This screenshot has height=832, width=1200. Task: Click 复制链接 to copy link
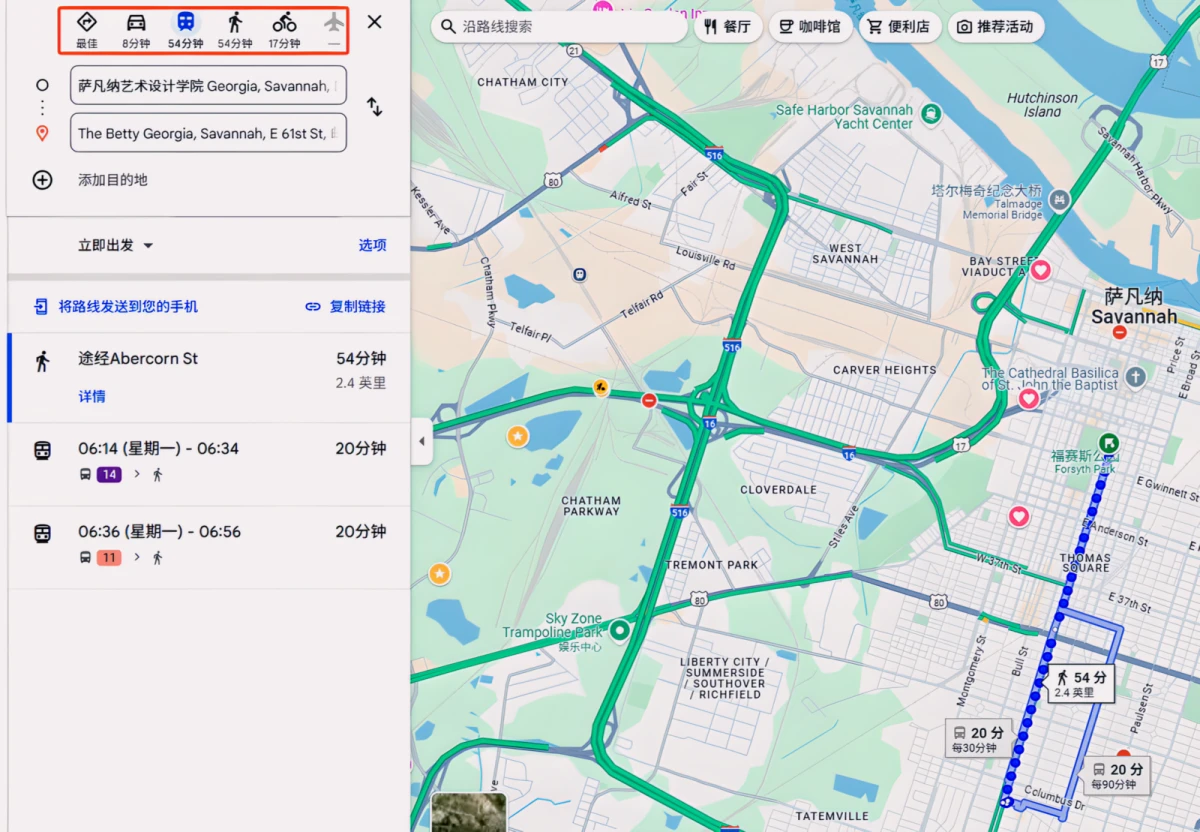pyautogui.click(x=345, y=307)
